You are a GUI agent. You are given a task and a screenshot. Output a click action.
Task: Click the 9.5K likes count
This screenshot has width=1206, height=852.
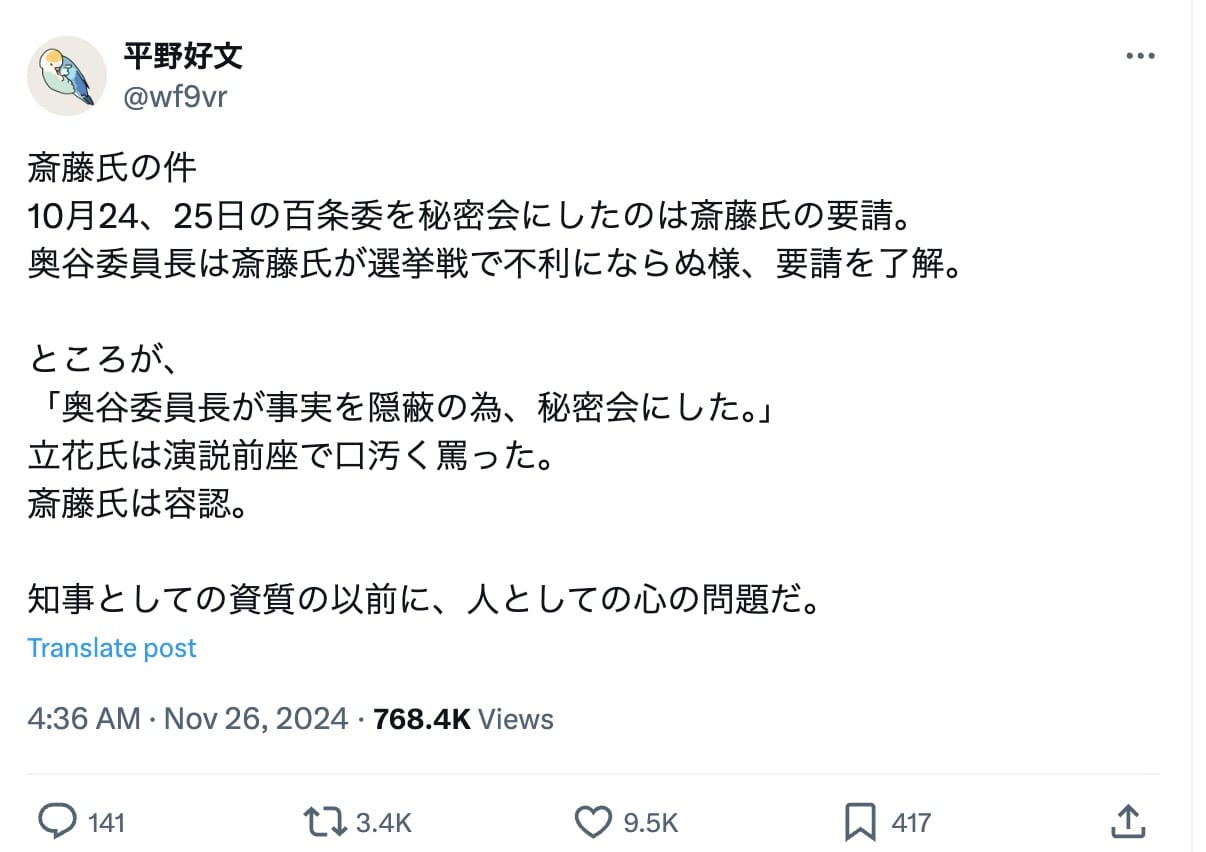[x=651, y=823]
